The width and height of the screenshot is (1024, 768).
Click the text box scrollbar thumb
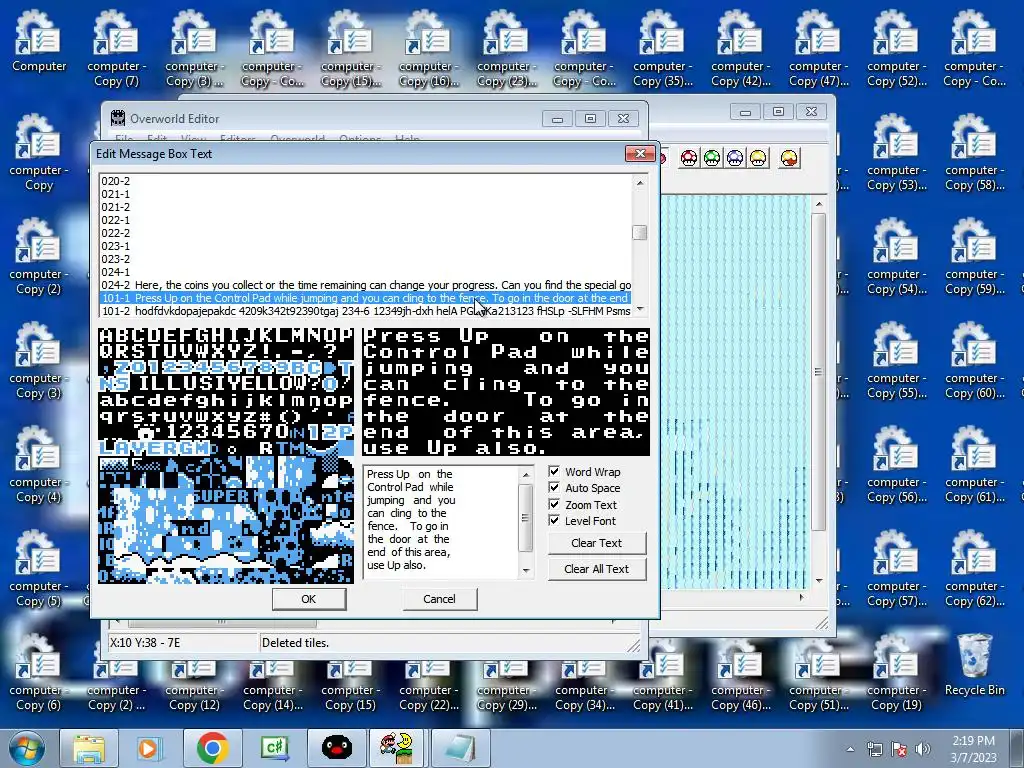[526, 517]
